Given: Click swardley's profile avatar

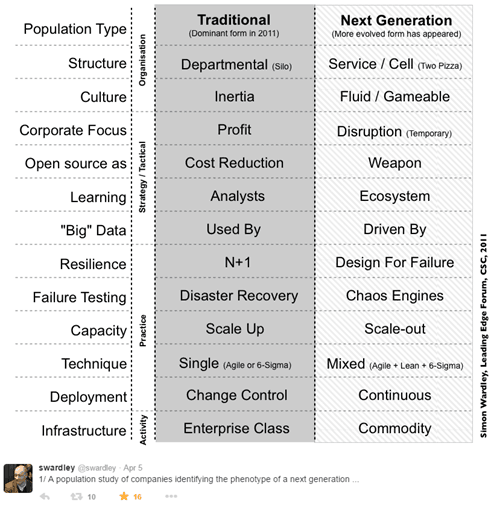Looking at the screenshot, I should (x=18, y=478).
